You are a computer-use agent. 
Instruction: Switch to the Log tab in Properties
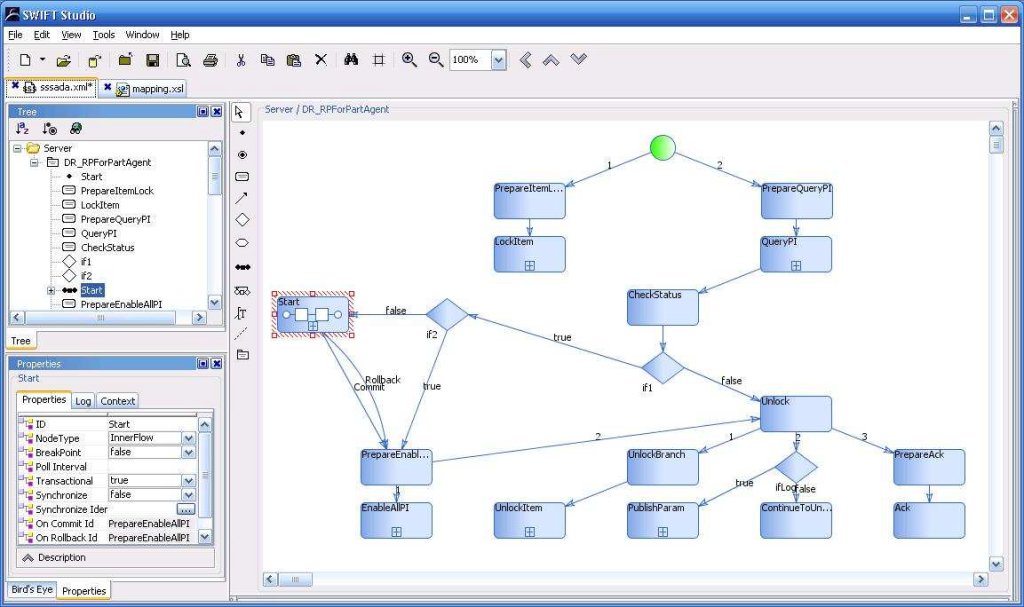(83, 401)
